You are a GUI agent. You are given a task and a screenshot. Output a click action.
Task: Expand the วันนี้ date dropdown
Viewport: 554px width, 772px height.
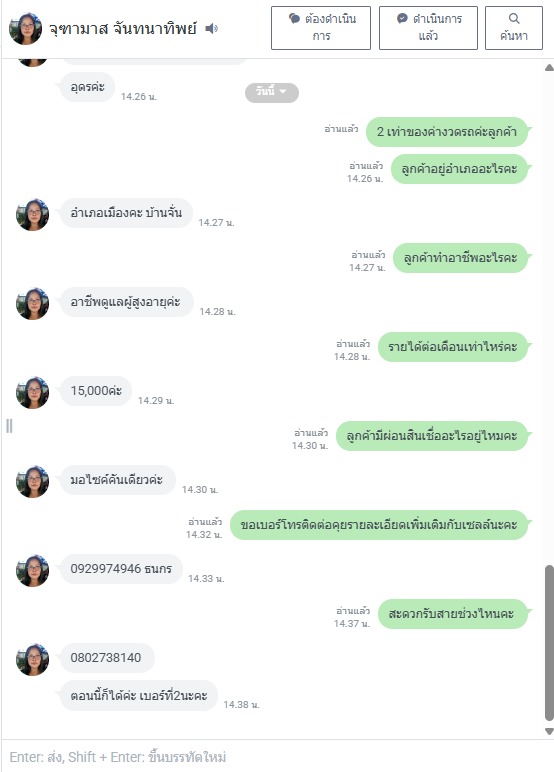(x=272, y=92)
